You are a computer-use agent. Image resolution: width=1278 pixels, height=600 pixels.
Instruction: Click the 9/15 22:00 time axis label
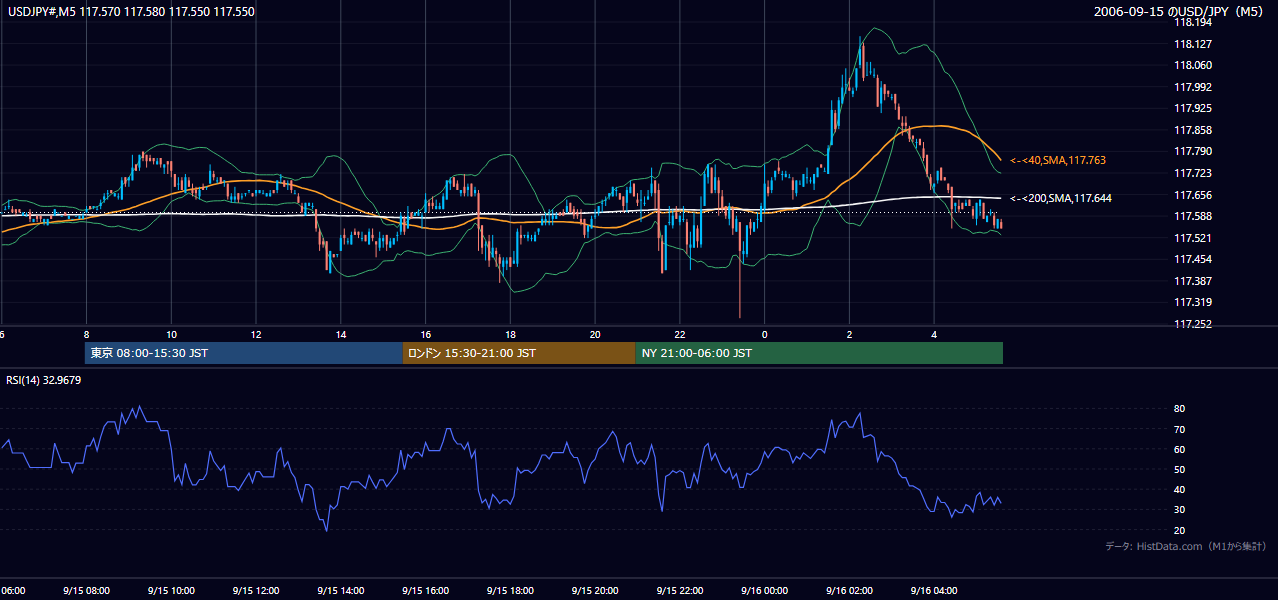(x=681, y=590)
